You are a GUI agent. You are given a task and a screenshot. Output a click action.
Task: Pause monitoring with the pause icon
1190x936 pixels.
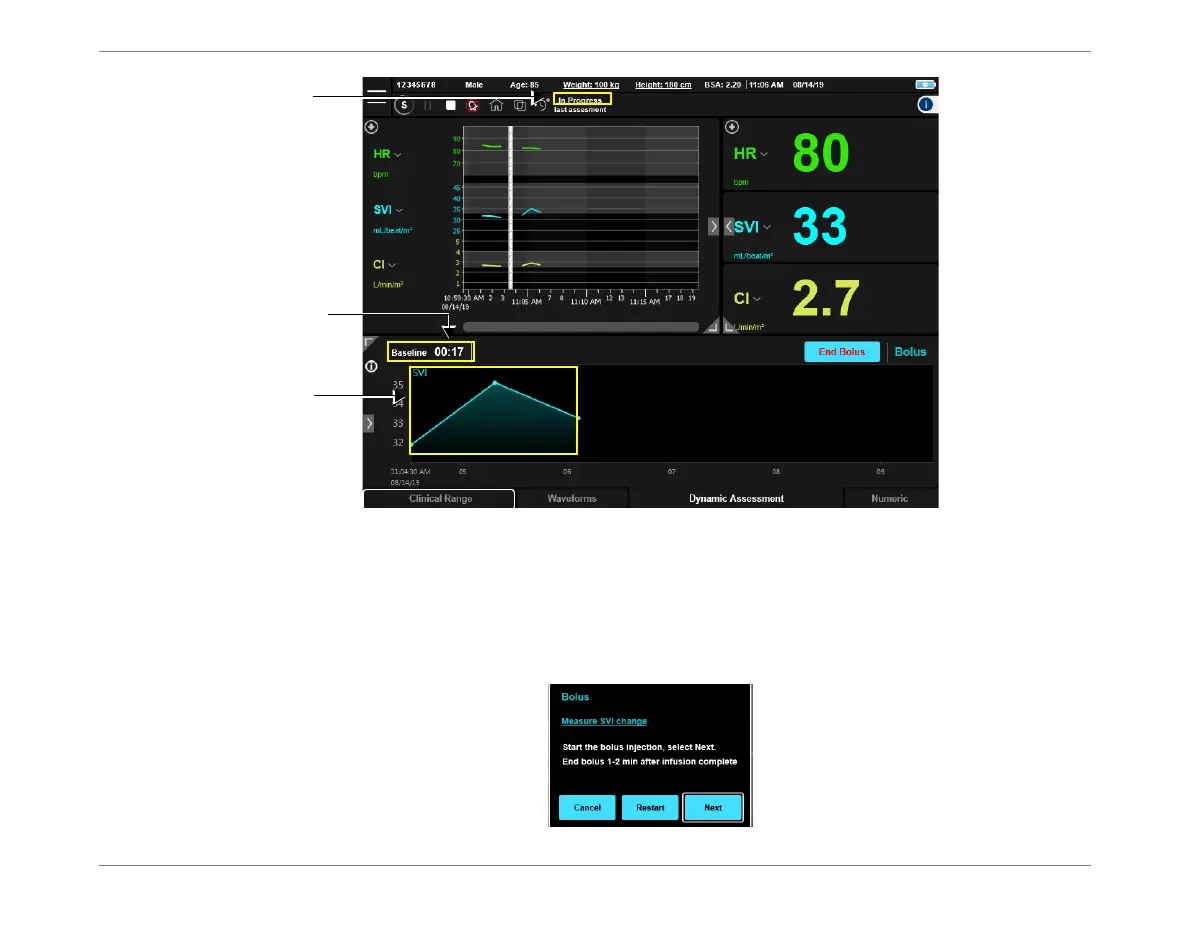click(428, 106)
